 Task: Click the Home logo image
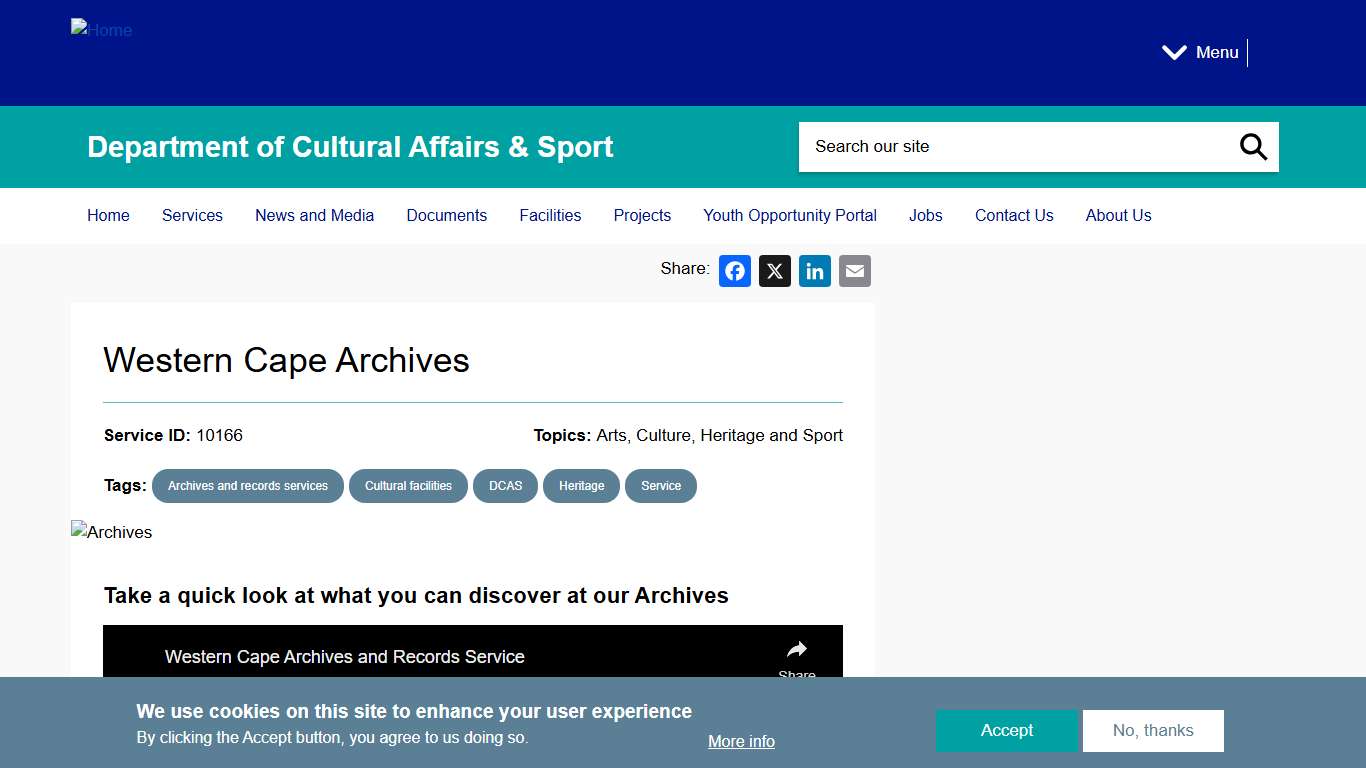(101, 30)
